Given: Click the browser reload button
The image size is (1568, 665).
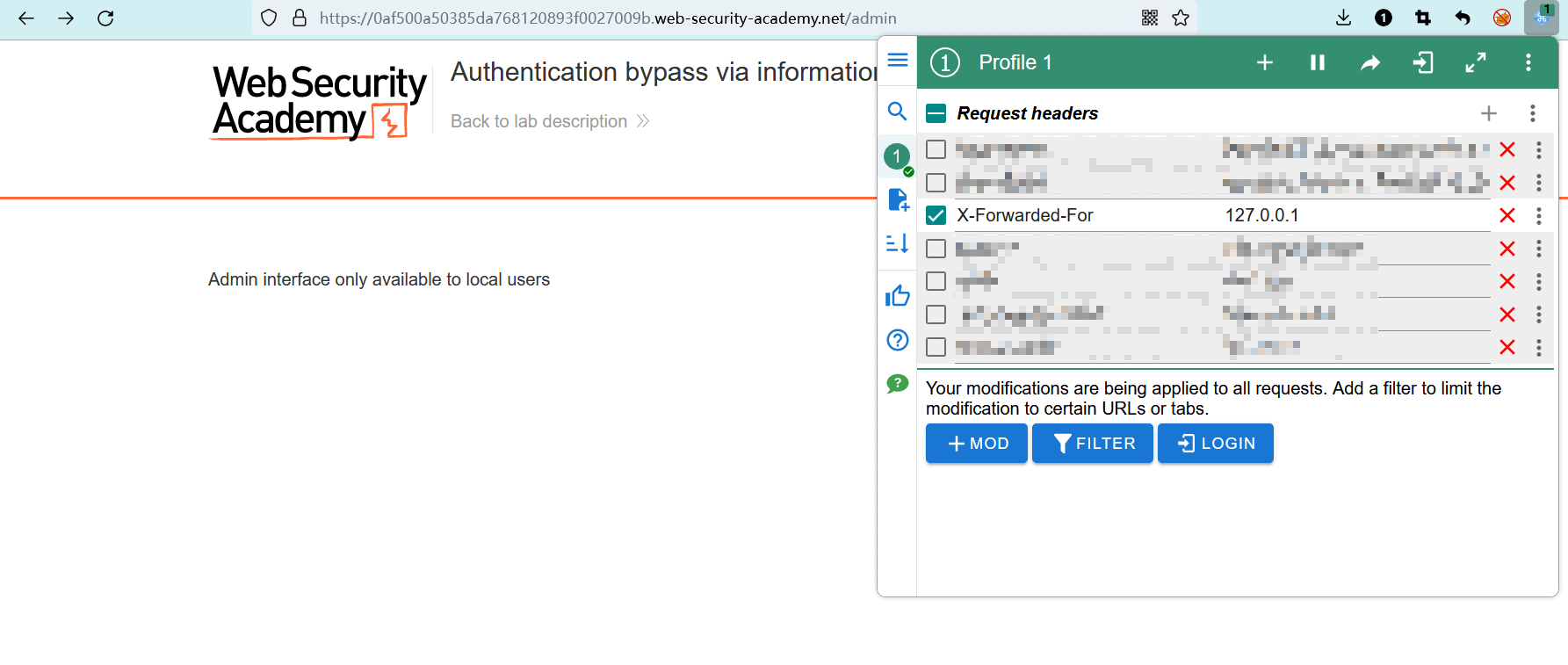Looking at the screenshot, I should pyautogui.click(x=105, y=18).
